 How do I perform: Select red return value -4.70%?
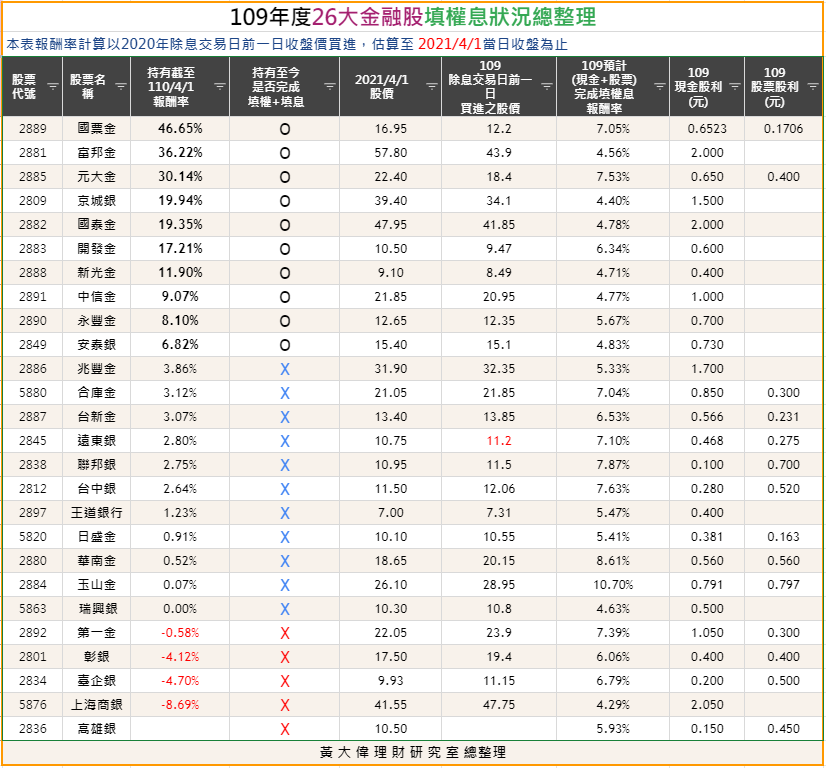tap(180, 681)
